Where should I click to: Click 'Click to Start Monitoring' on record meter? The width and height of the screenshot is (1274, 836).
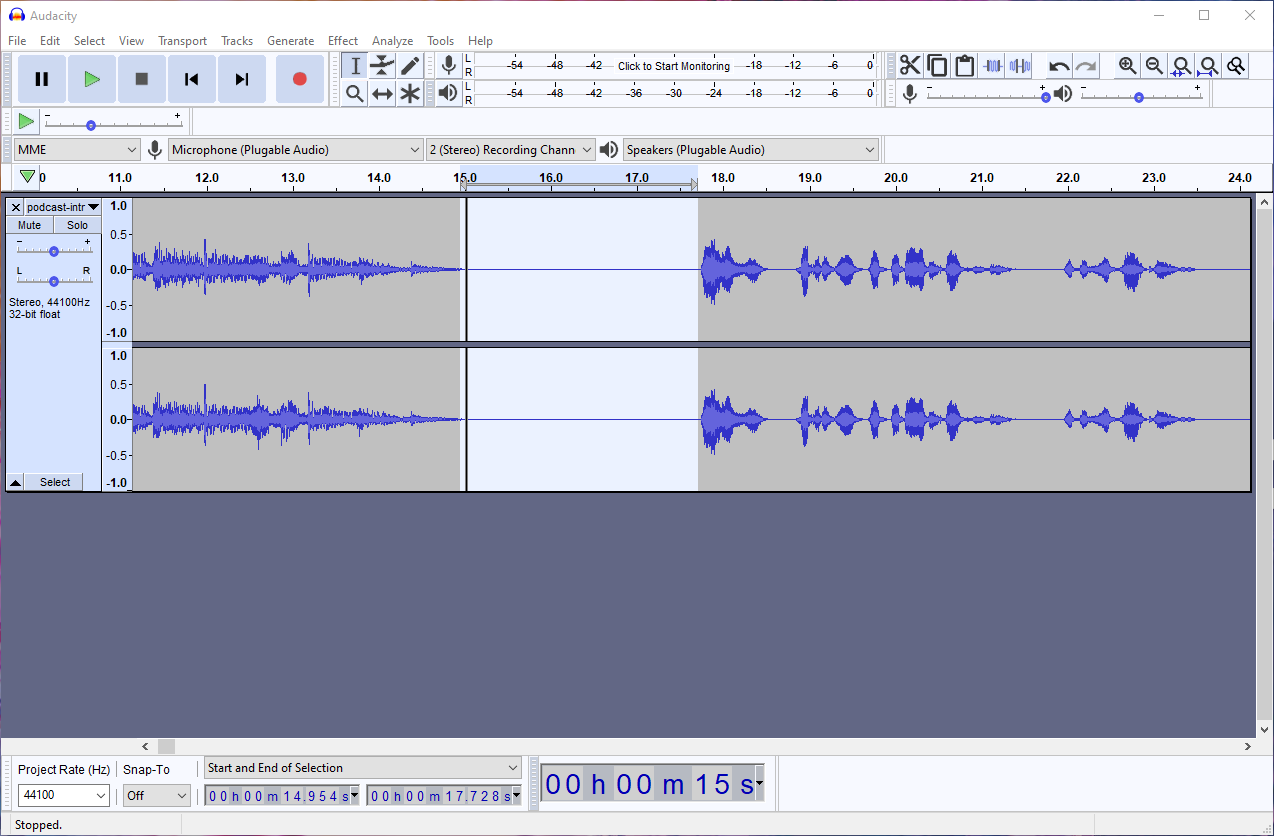tap(674, 66)
